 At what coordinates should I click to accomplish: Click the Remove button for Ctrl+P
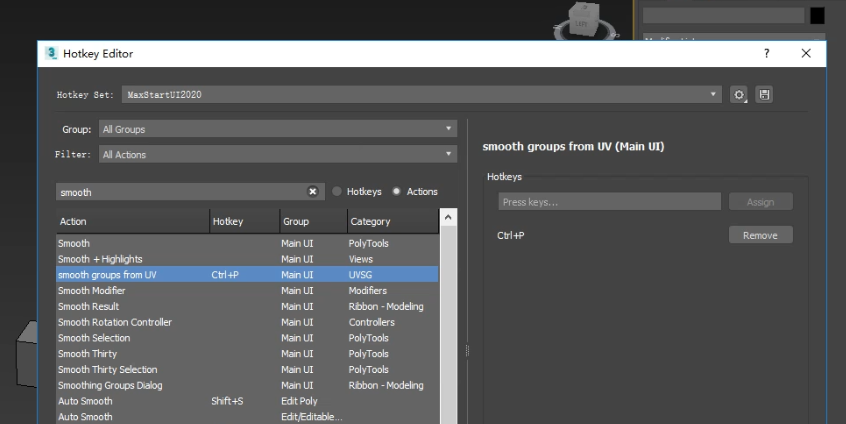point(760,235)
